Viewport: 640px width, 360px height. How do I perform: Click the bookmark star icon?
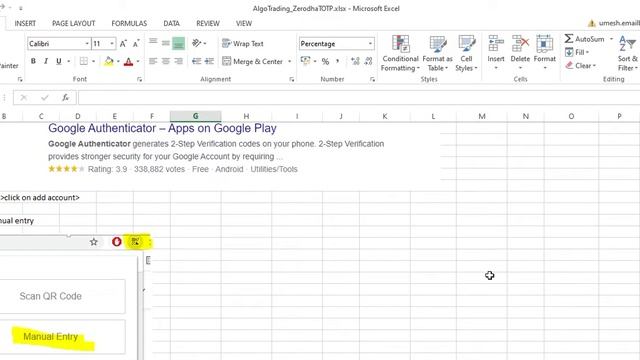[x=93, y=242]
